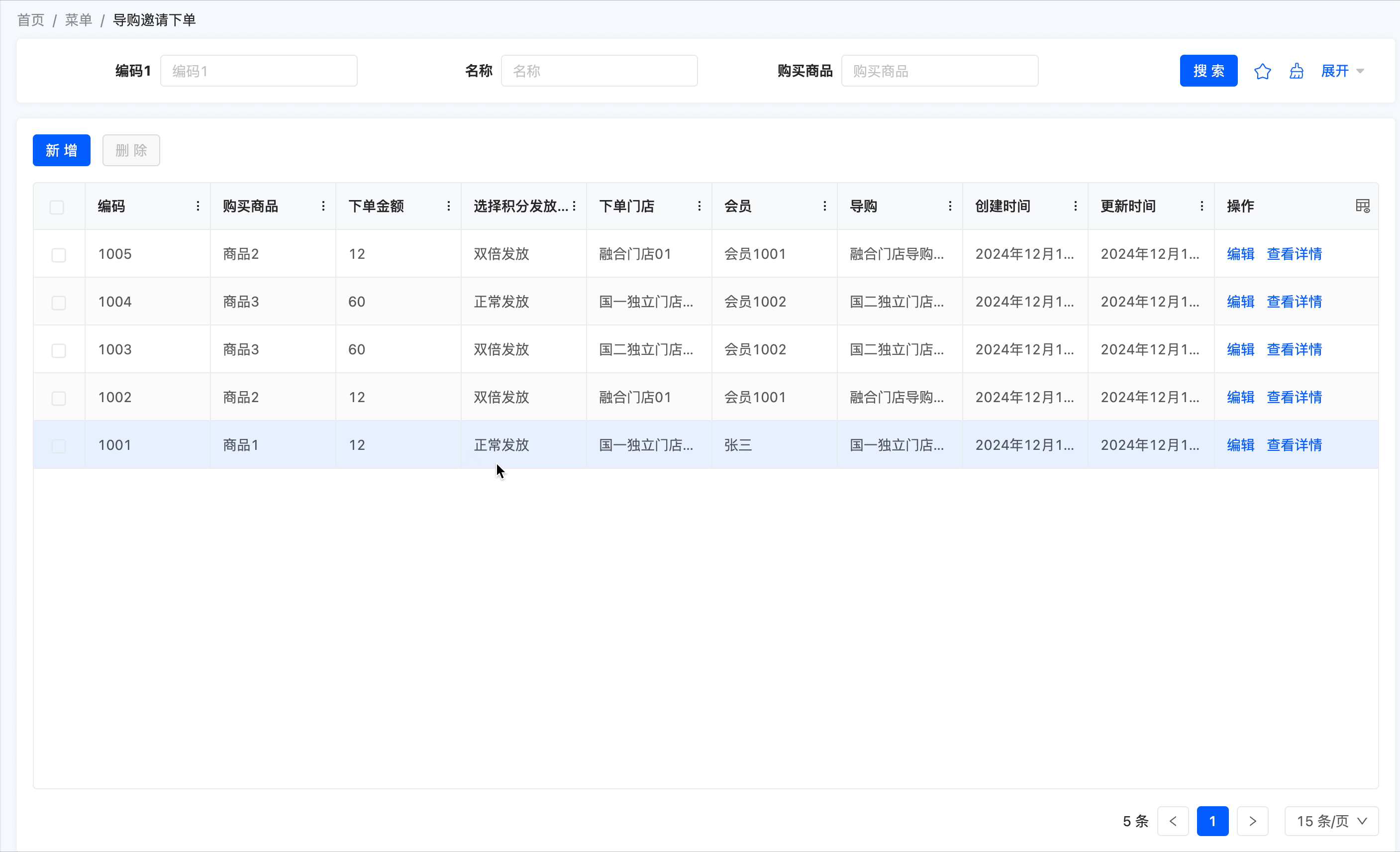
Task: Go to the next page arrow
Action: point(1252,821)
